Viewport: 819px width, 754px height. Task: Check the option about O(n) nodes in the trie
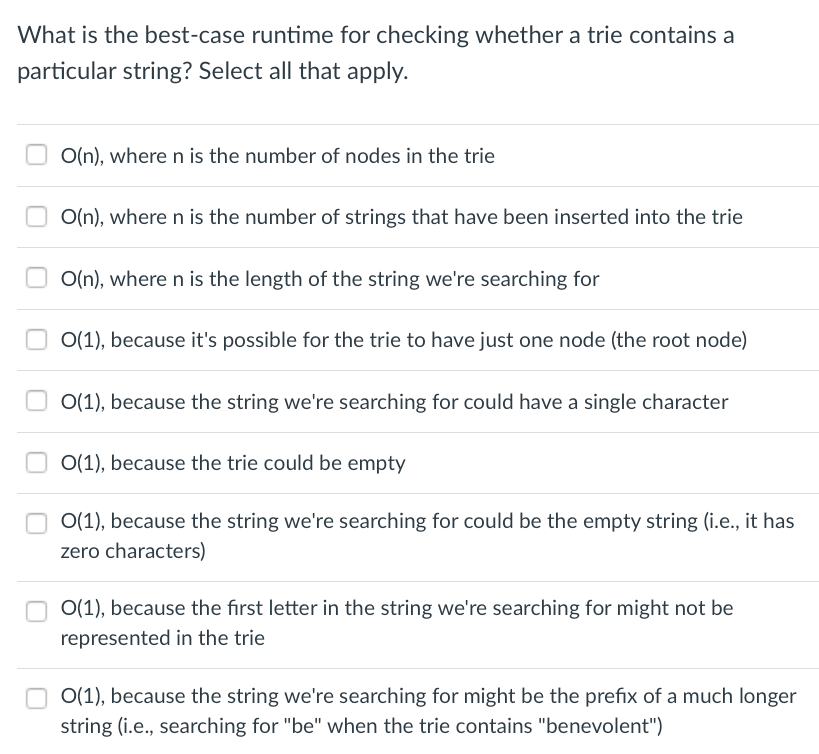[37, 155]
